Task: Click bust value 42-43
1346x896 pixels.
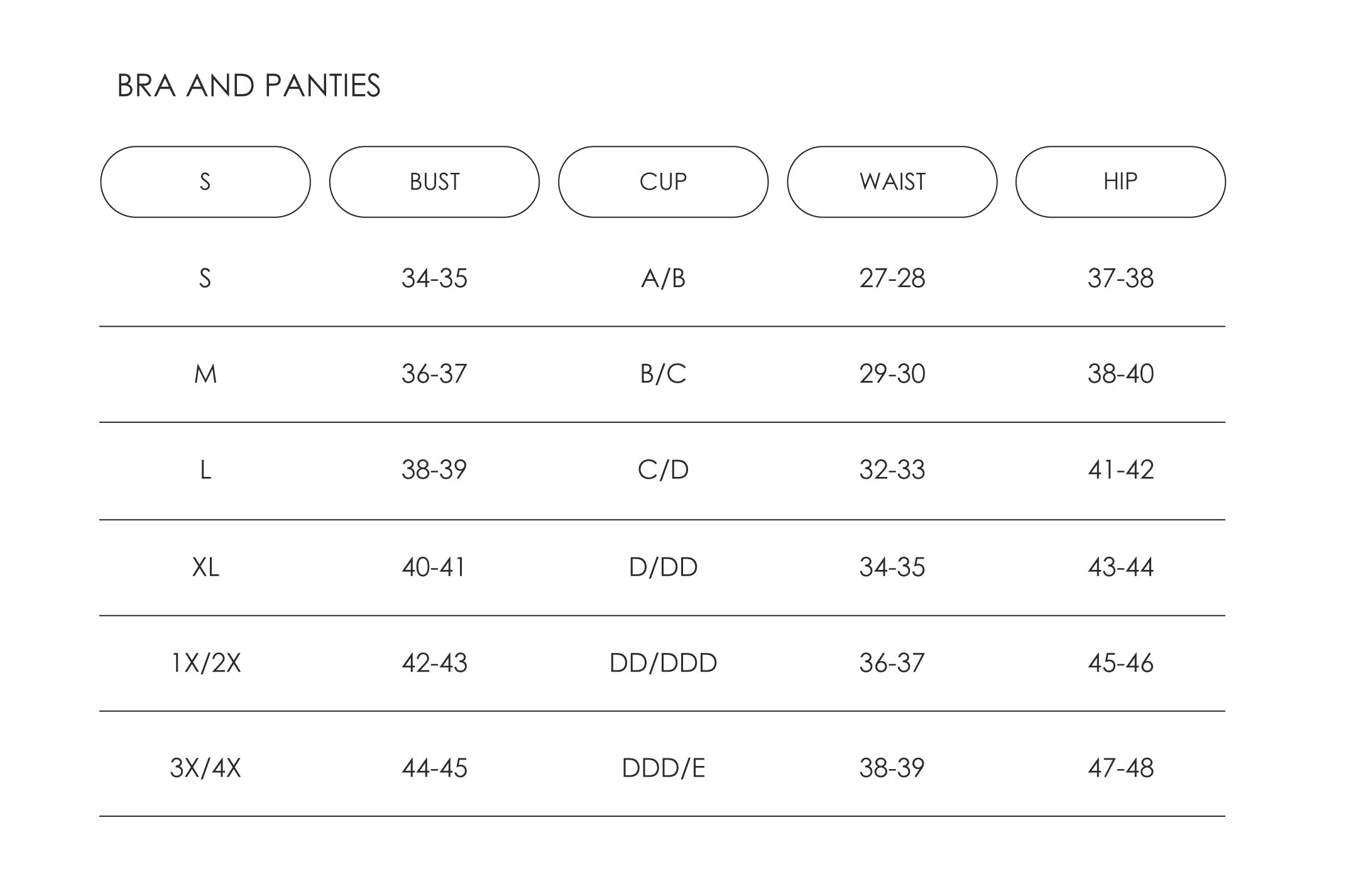Action: pos(434,664)
